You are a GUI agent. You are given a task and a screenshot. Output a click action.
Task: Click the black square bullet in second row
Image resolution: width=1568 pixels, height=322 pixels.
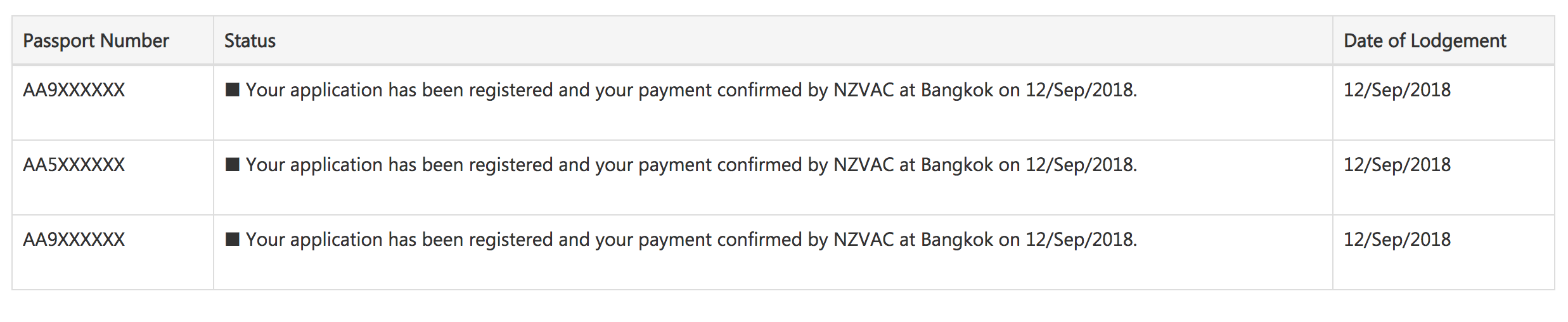233,165
